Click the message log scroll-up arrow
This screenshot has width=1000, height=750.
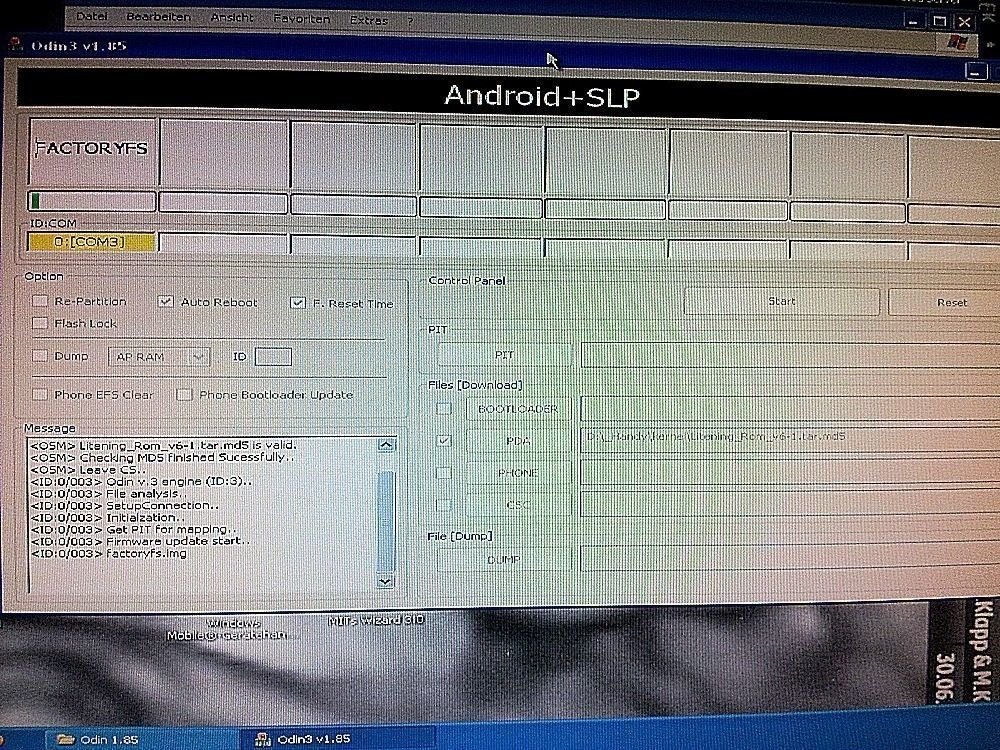(x=386, y=445)
